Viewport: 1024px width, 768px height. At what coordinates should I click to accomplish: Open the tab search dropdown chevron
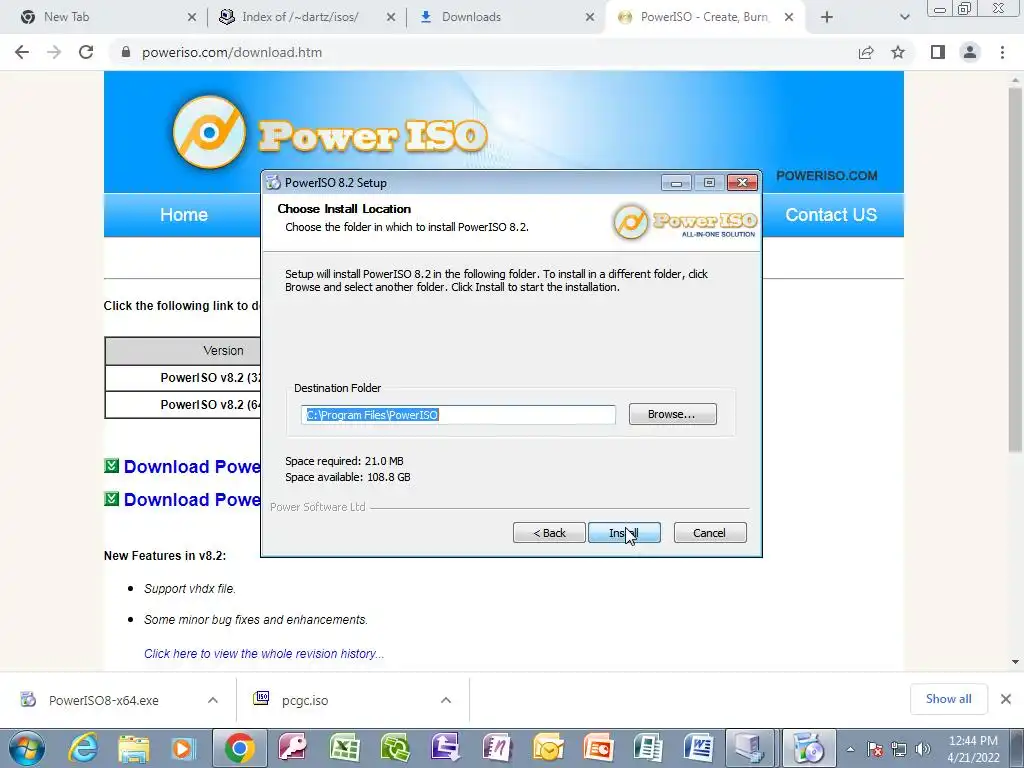click(904, 17)
